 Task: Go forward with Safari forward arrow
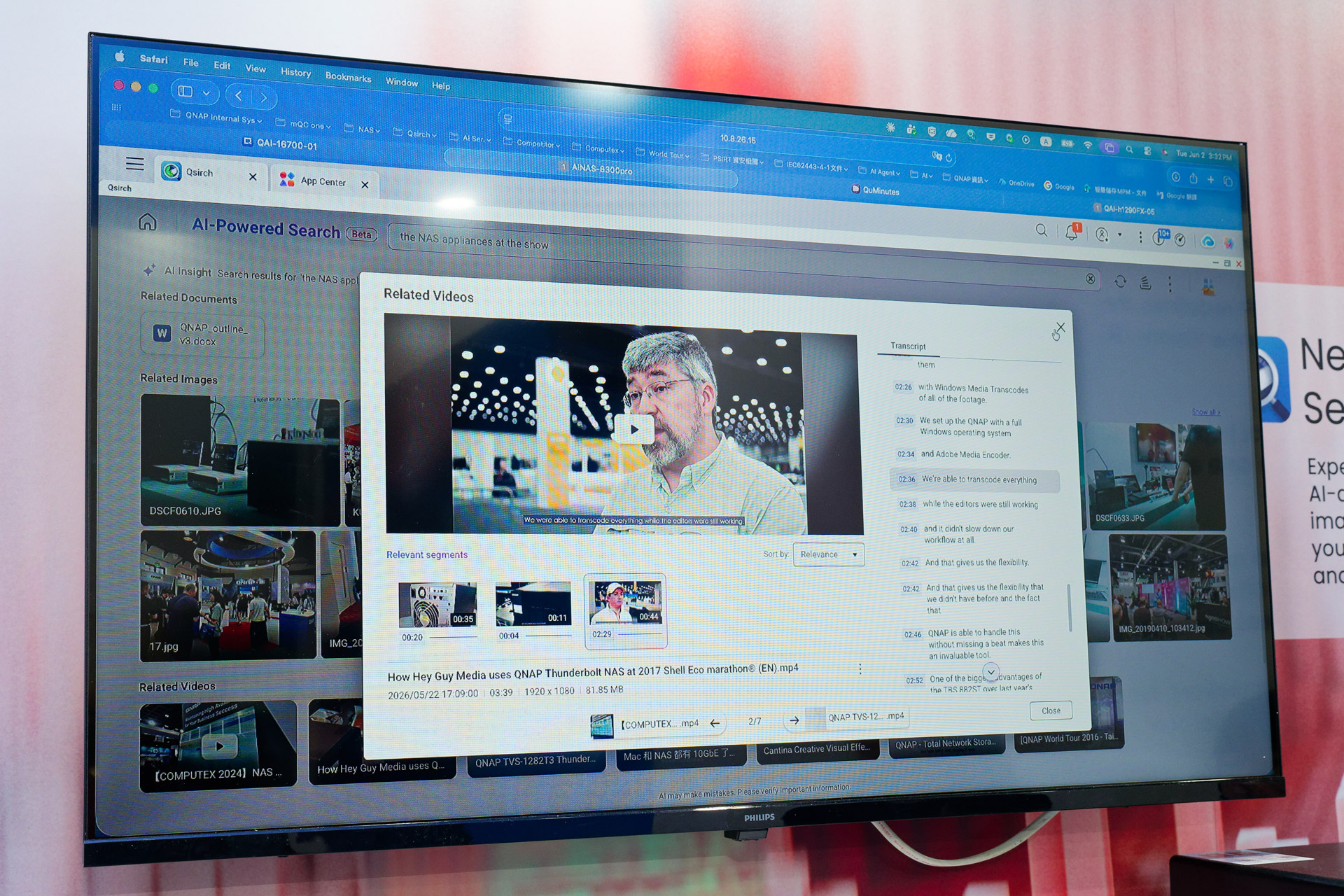pos(263,97)
